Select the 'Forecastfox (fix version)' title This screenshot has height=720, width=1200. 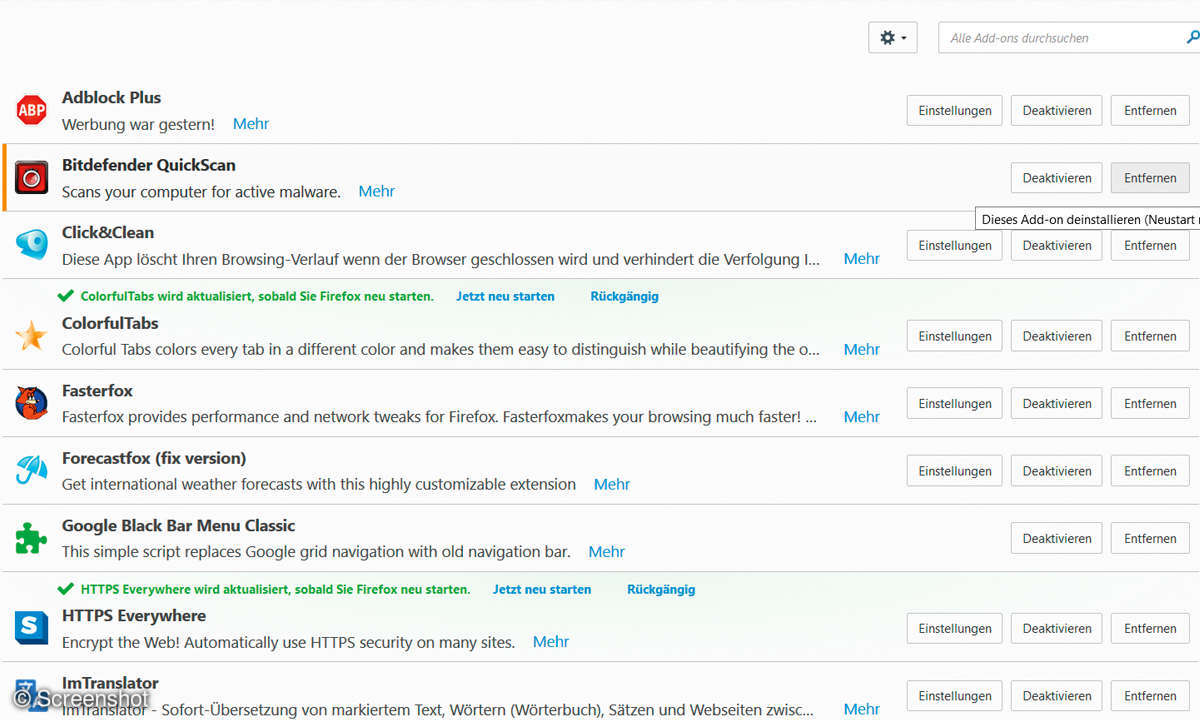(154, 458)
